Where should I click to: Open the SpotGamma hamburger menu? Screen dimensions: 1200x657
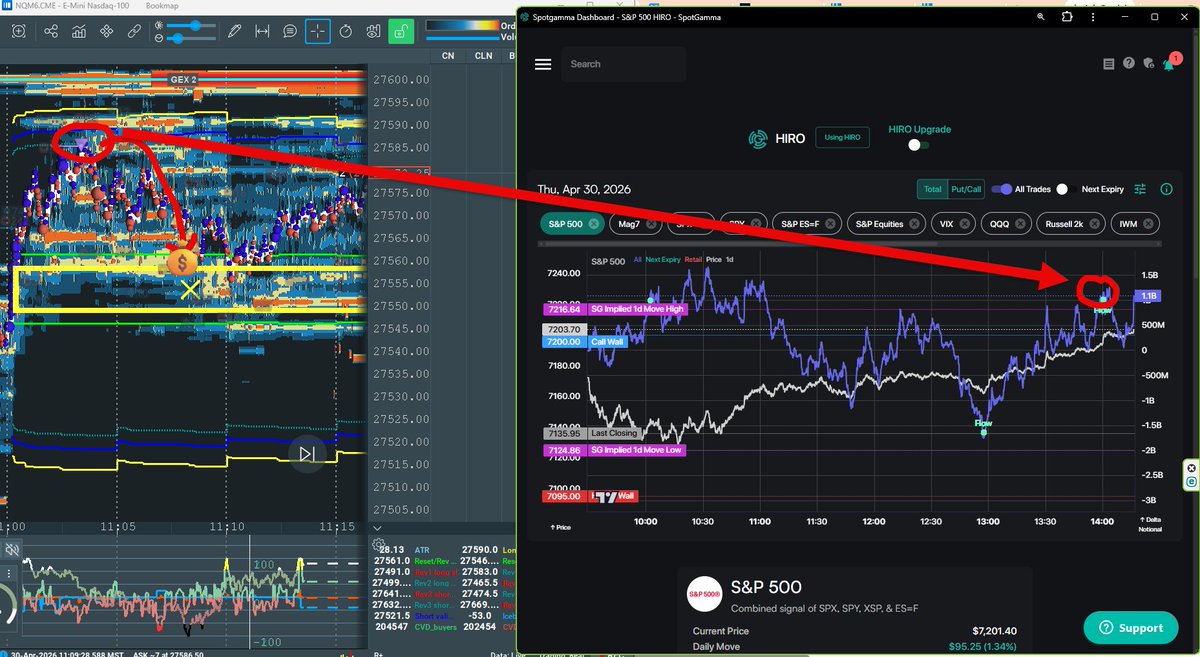click(543, 64)
